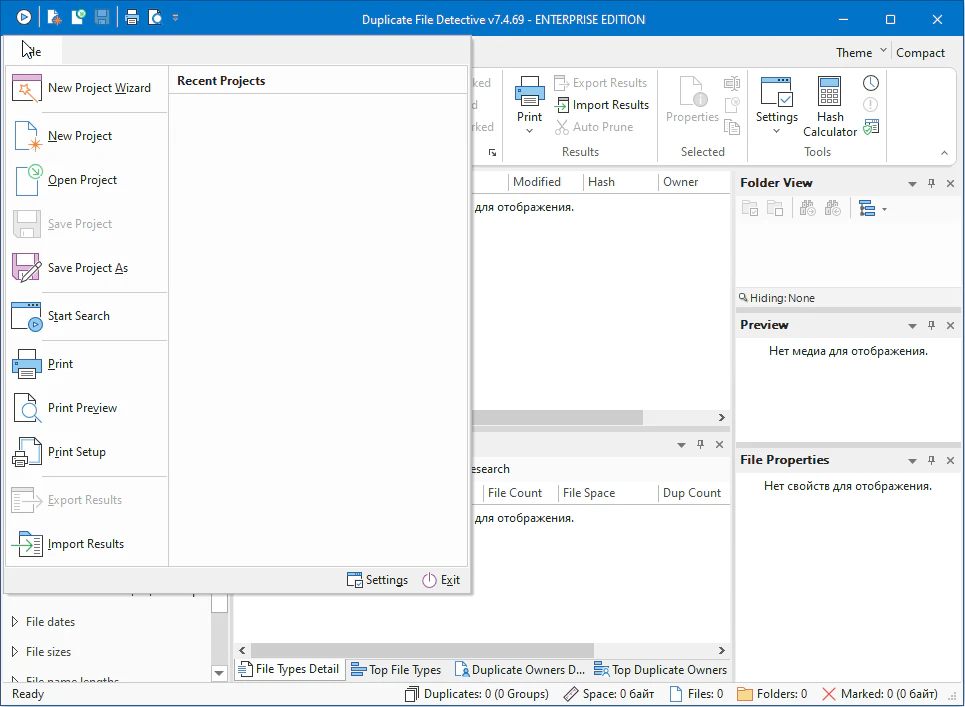Image resolution: width=965 pixels, height=707 pixels.
Task: Pin the Folder View panel
Action: [931, 183]
